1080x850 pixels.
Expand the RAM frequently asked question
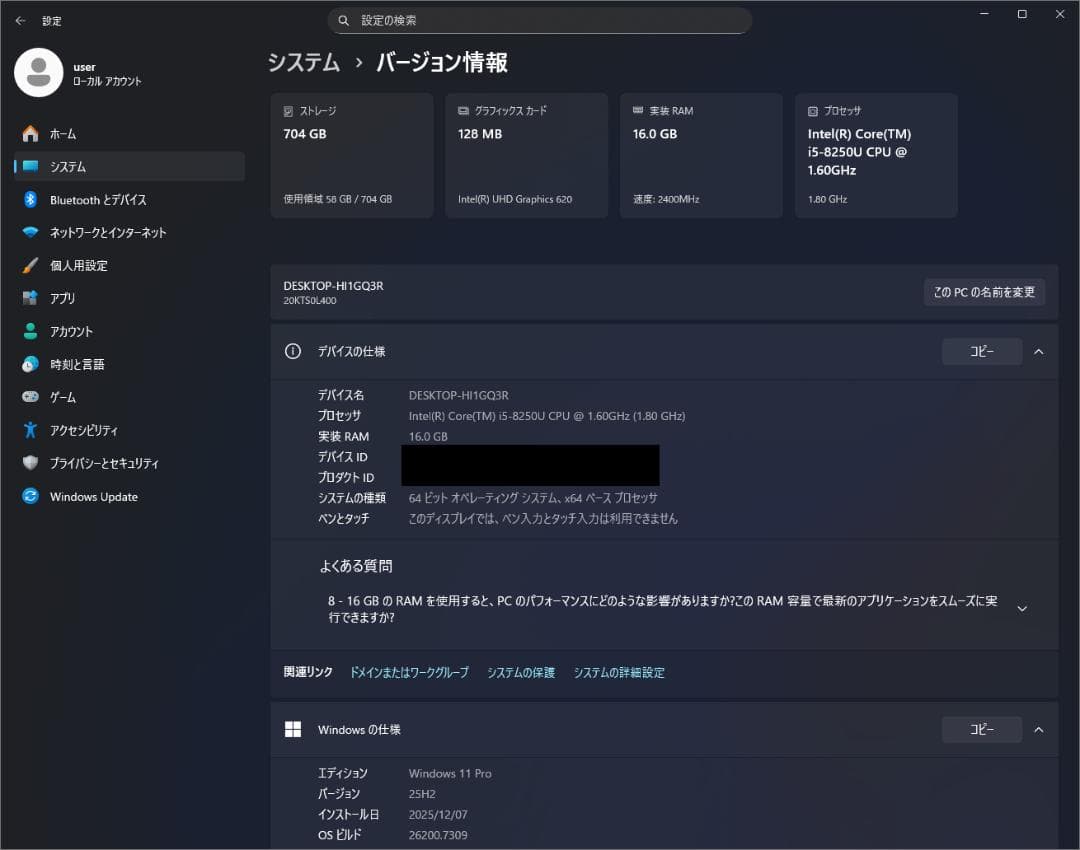1022,607
